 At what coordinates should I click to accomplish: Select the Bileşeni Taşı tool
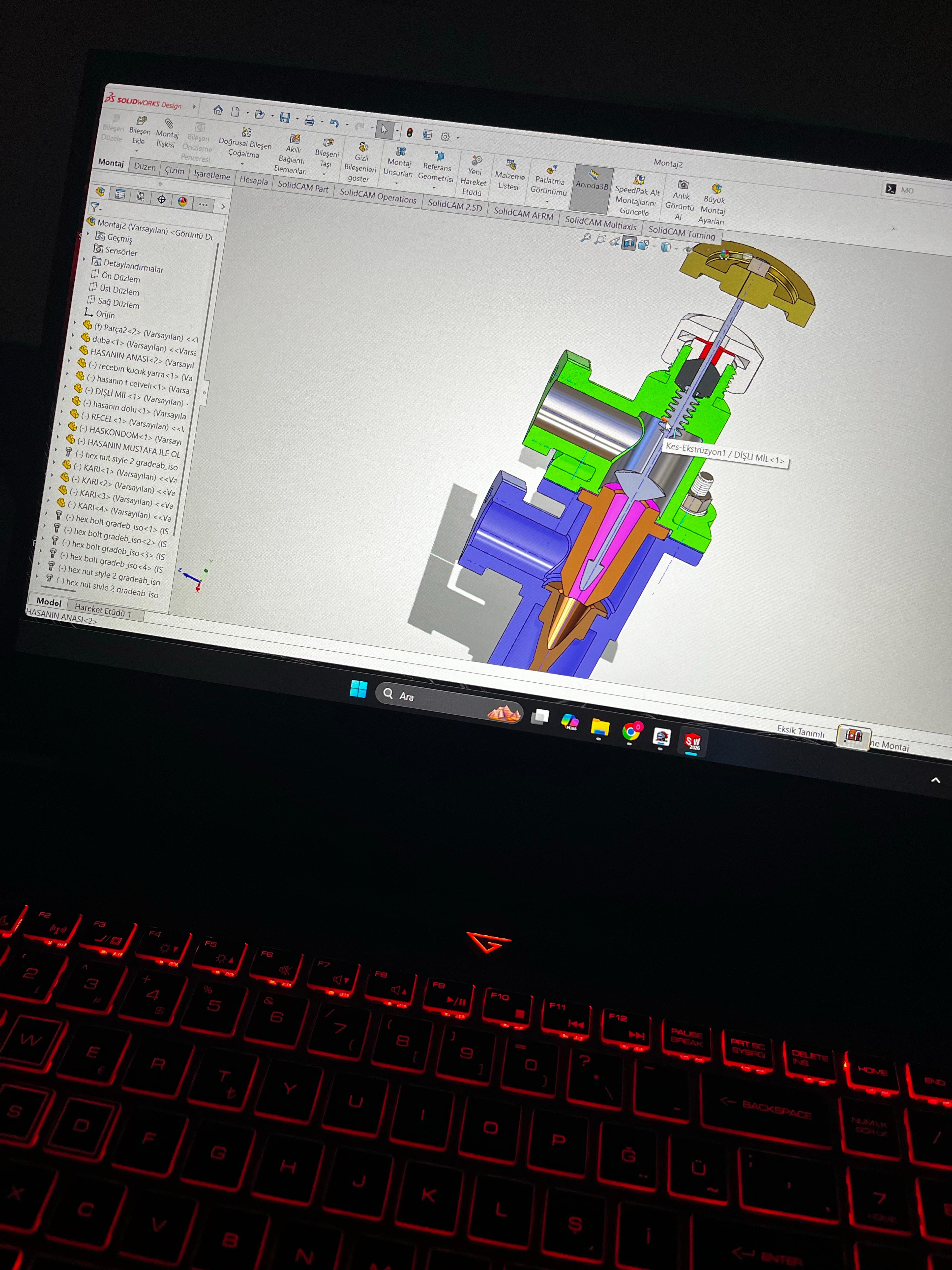(327, 153)
